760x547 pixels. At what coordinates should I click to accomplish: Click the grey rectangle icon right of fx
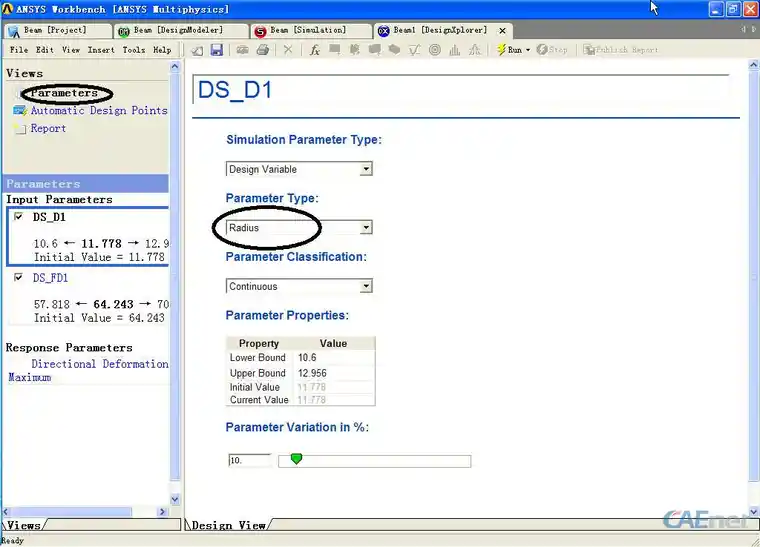[334, 49]
